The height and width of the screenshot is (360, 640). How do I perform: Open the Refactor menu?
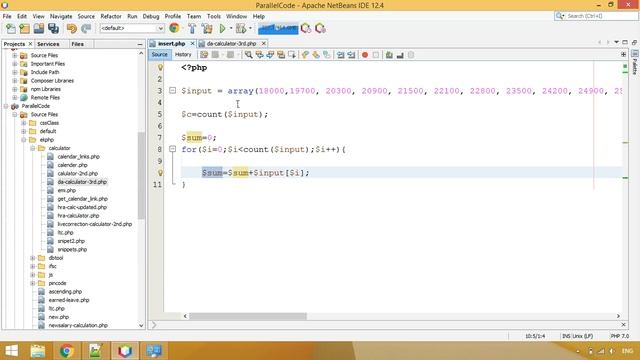pyautogui.click(x=111, y=16)
